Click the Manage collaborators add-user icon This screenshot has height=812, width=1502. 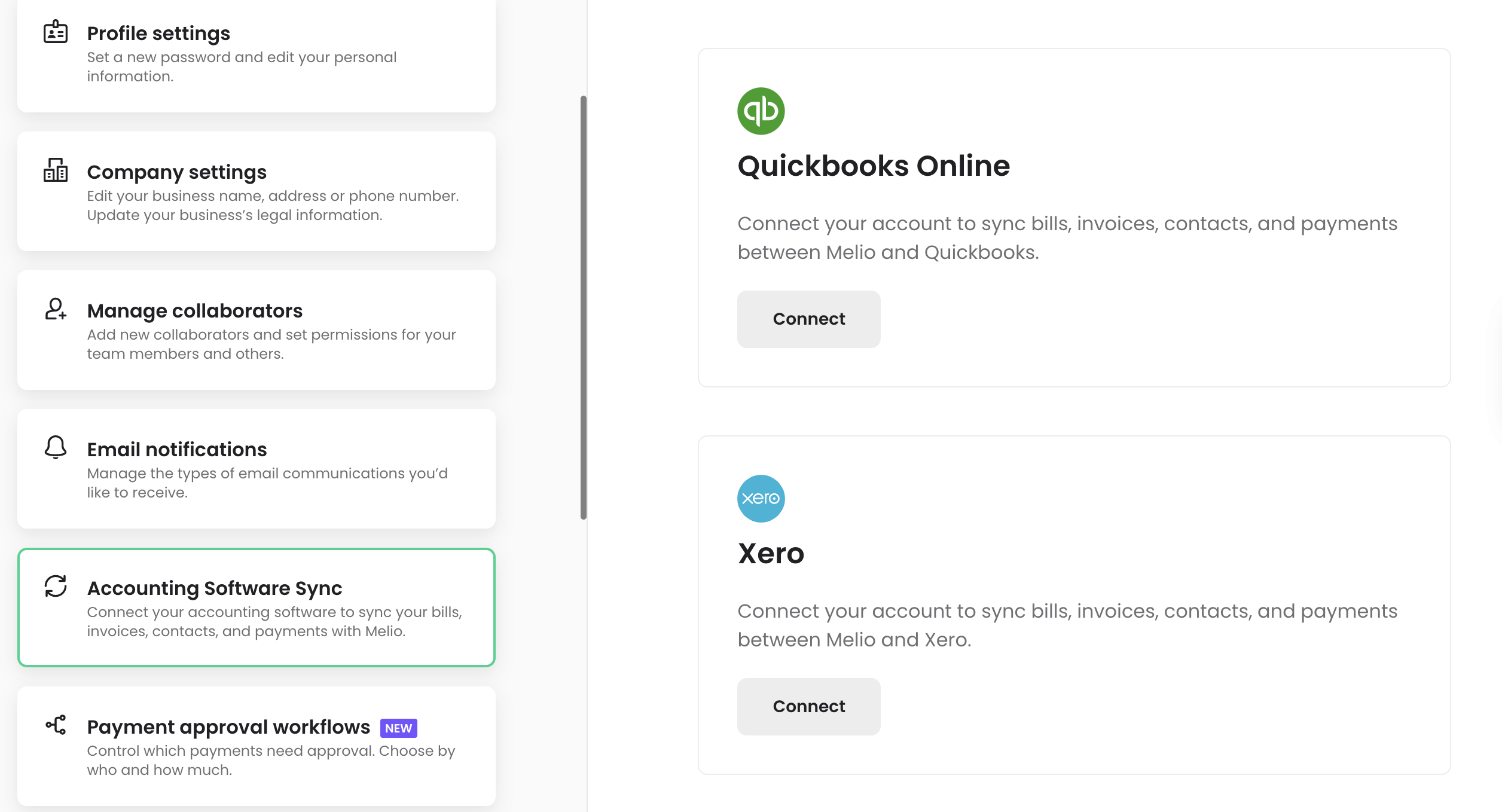[x=56, y=309]
